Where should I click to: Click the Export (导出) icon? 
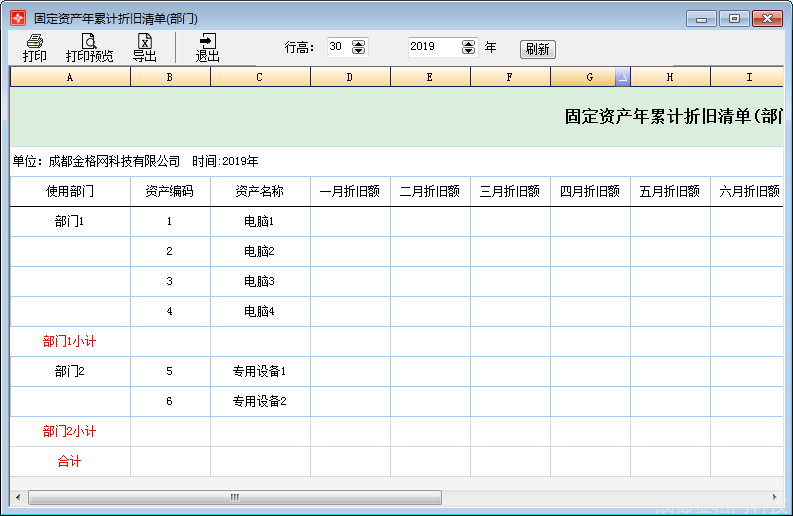[145, 42]
